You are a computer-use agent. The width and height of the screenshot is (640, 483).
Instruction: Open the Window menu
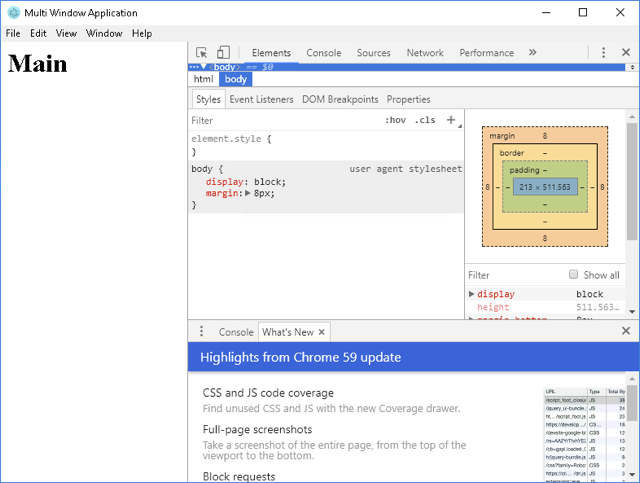click(x=104, y=33)
